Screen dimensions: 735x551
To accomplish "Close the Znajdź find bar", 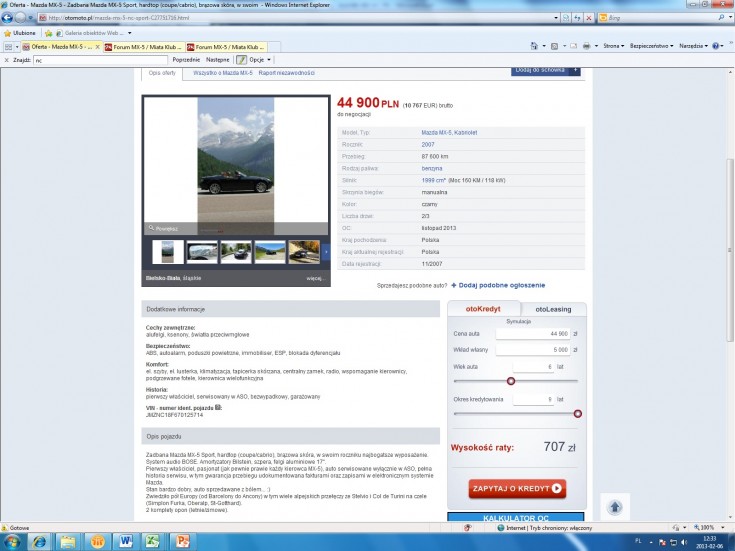I will pos(7,60).
